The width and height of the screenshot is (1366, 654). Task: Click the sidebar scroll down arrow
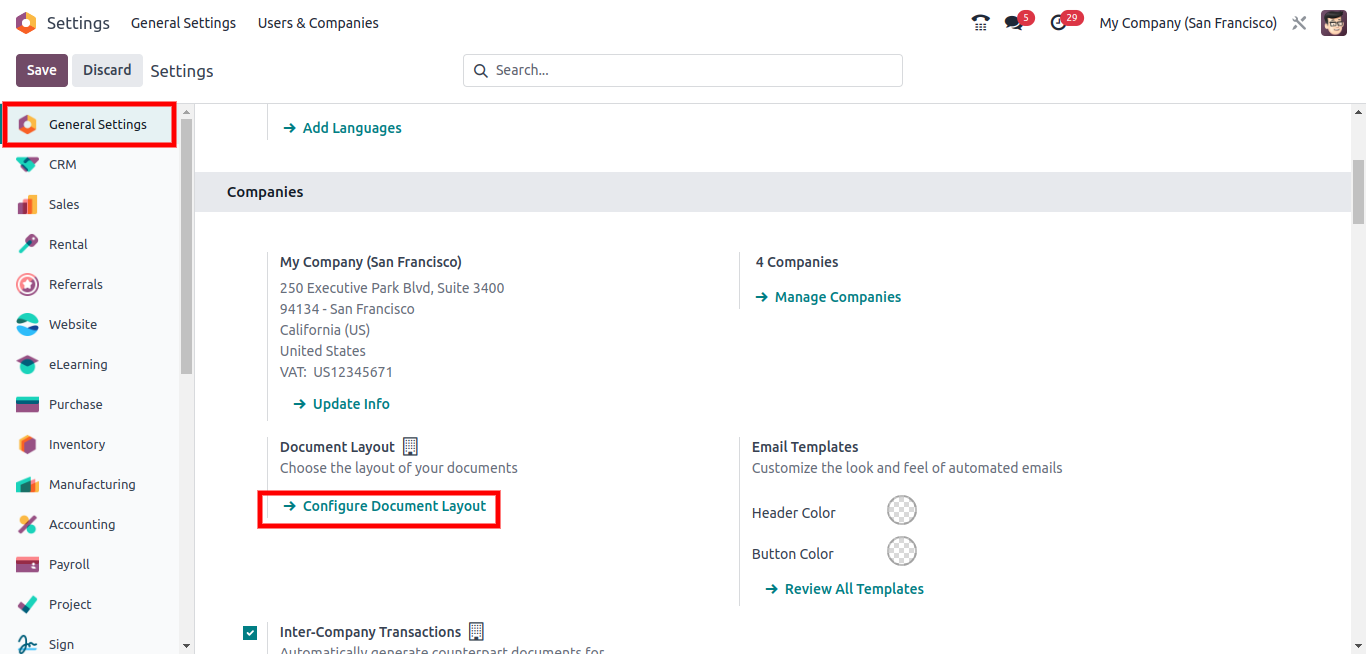pos(186,646)
